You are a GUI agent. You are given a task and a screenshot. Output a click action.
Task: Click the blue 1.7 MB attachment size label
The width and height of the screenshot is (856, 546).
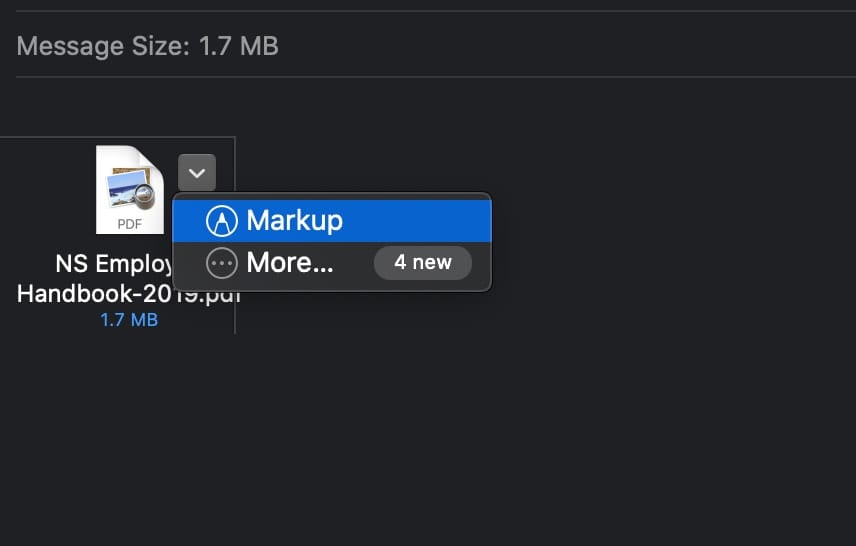pos(129,320)
